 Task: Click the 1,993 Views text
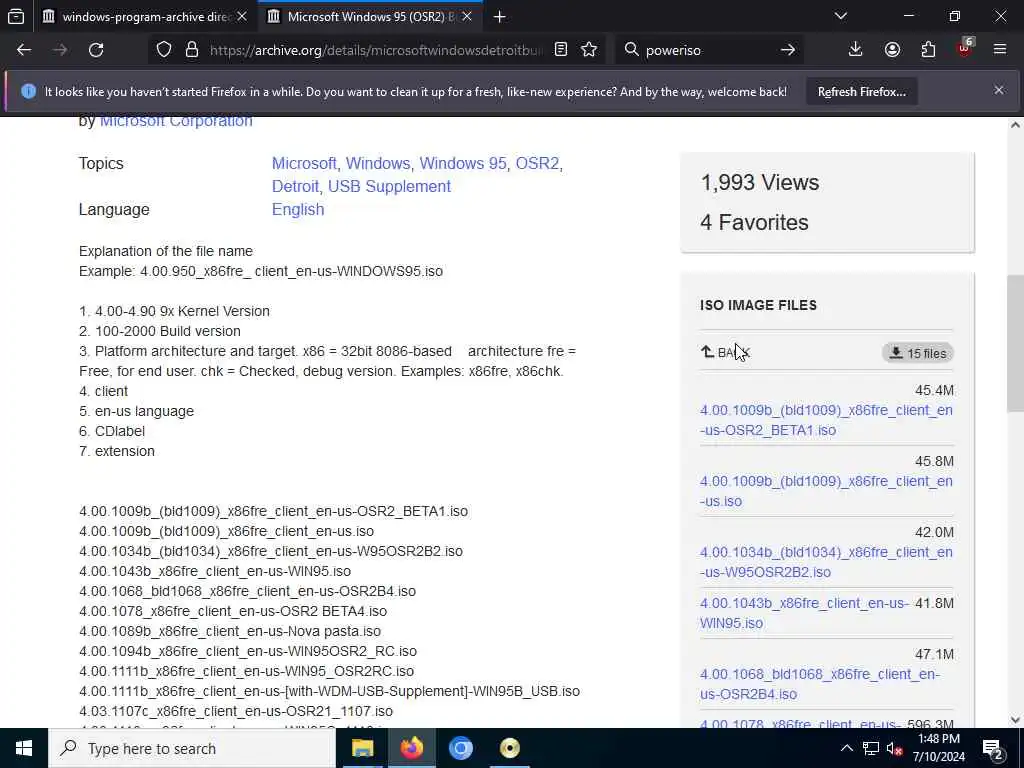(760, 183)
